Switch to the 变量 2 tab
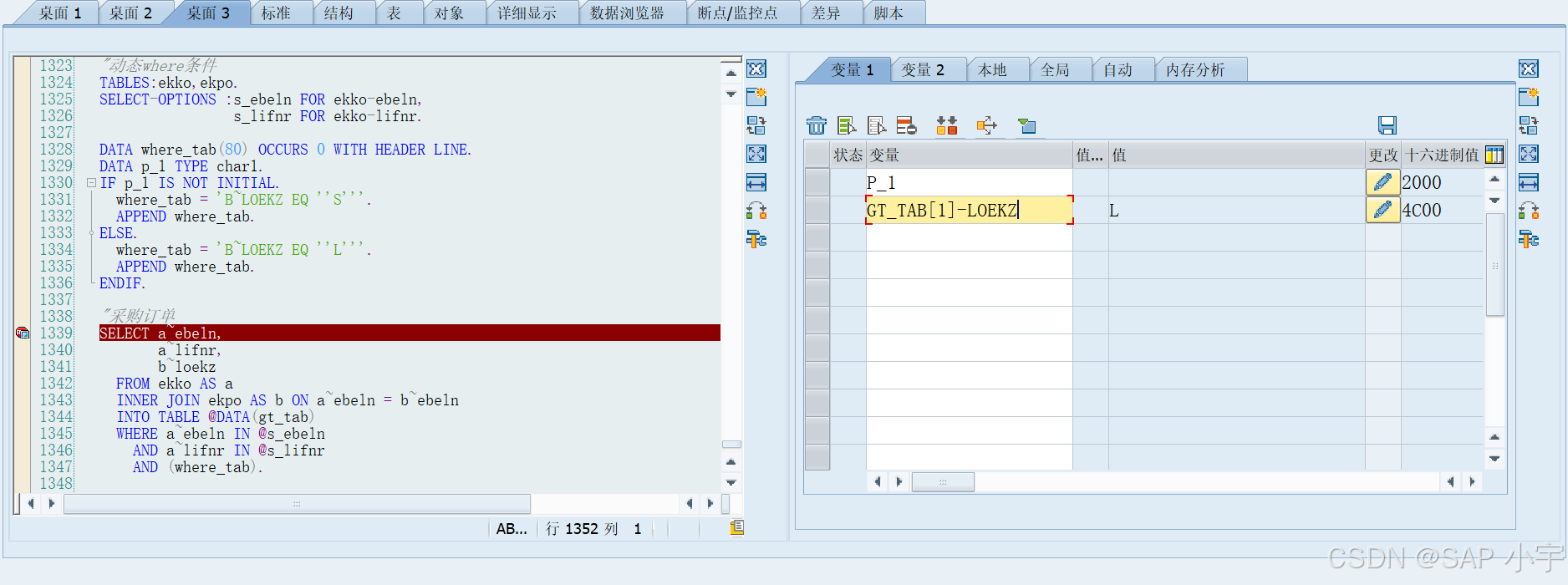Screen dimensions: 1568x585 point(923,70)
